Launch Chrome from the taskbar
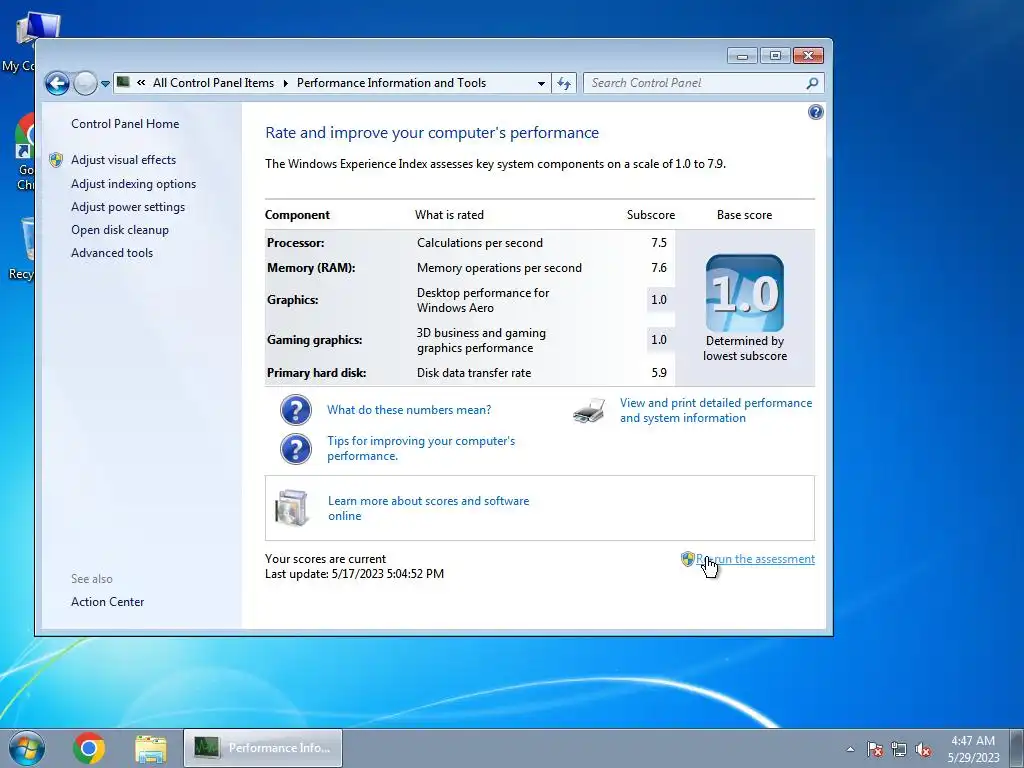The image size is (1024, 768). [x=89, y=748]
